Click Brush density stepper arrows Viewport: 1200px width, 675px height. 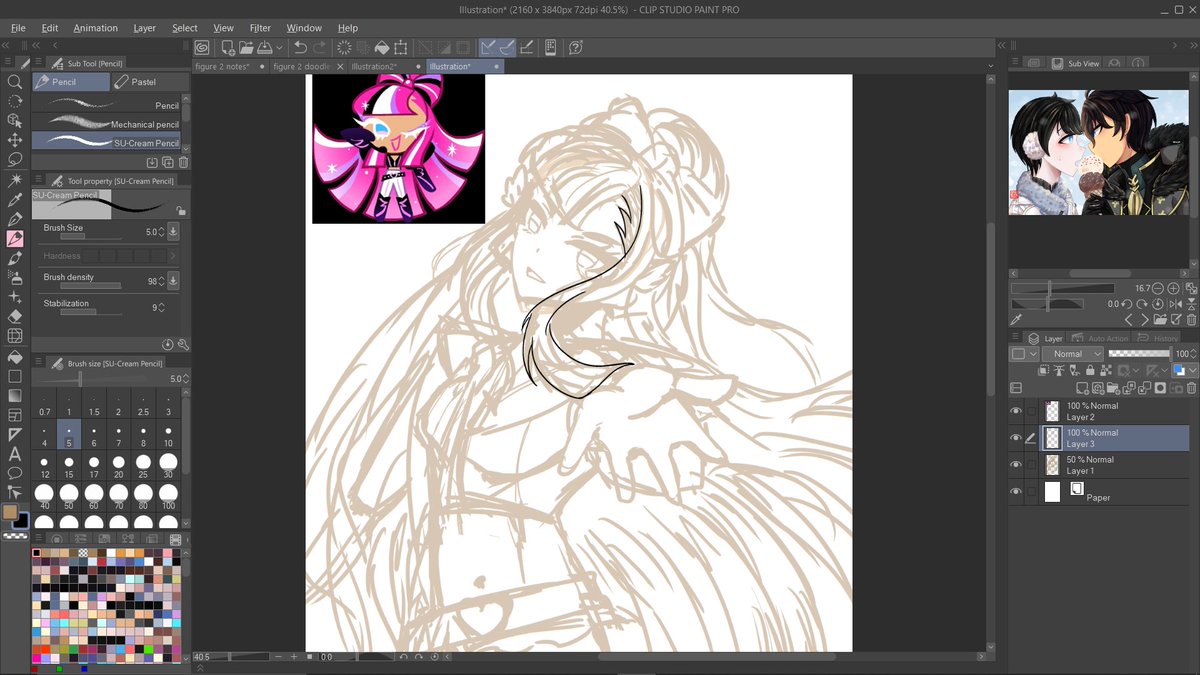click(x=162, y=281)
